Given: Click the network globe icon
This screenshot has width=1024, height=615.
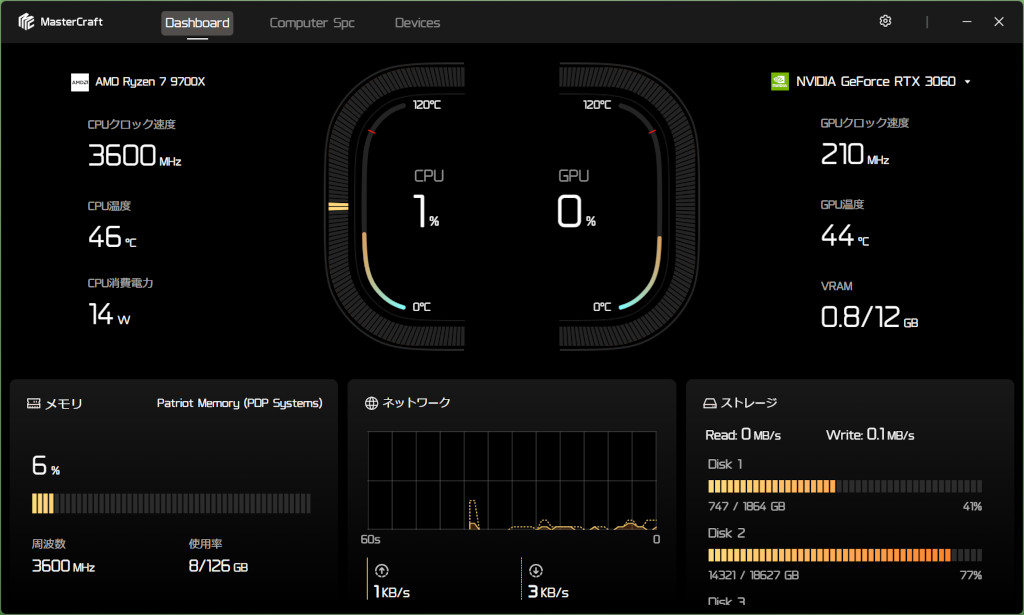Looking at the screenshot, I should coord(372,403).
